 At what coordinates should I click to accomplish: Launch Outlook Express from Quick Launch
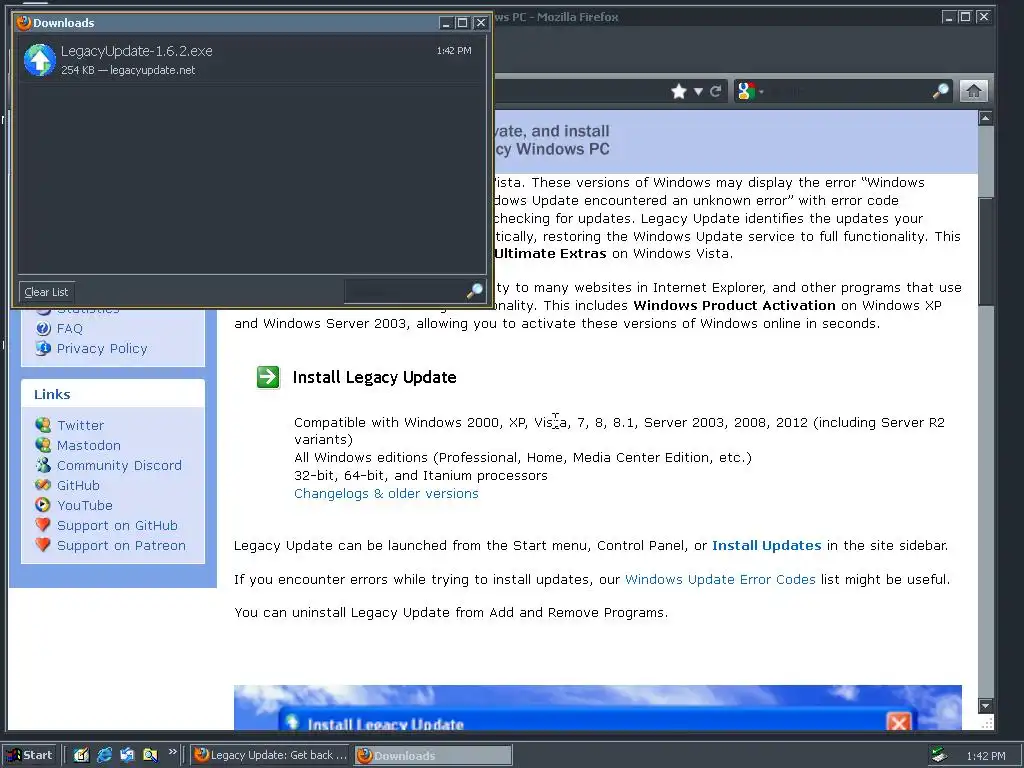(x=127, y=755)
